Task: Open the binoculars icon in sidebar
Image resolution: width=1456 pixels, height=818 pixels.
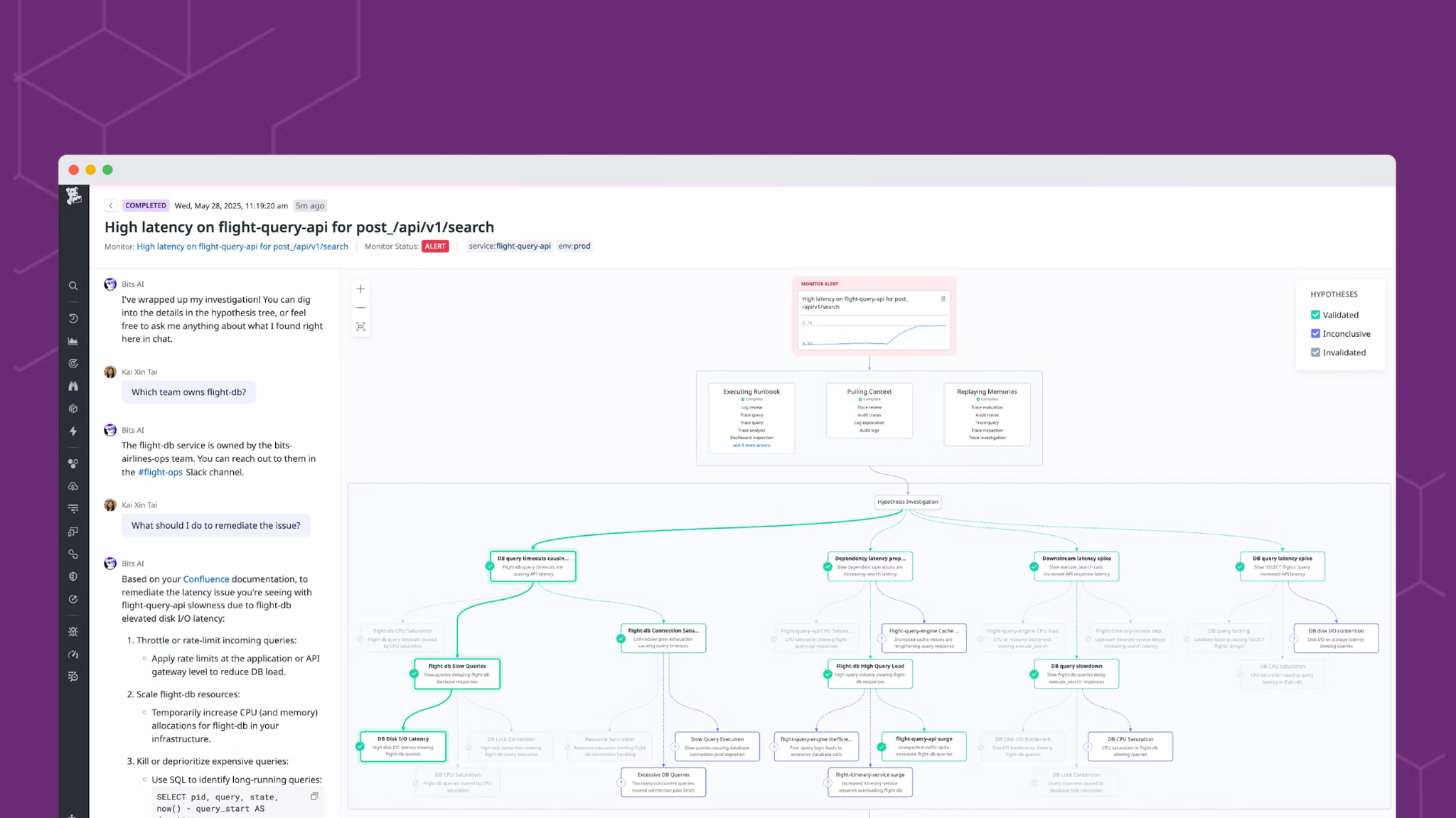Action: click(73, 386)
